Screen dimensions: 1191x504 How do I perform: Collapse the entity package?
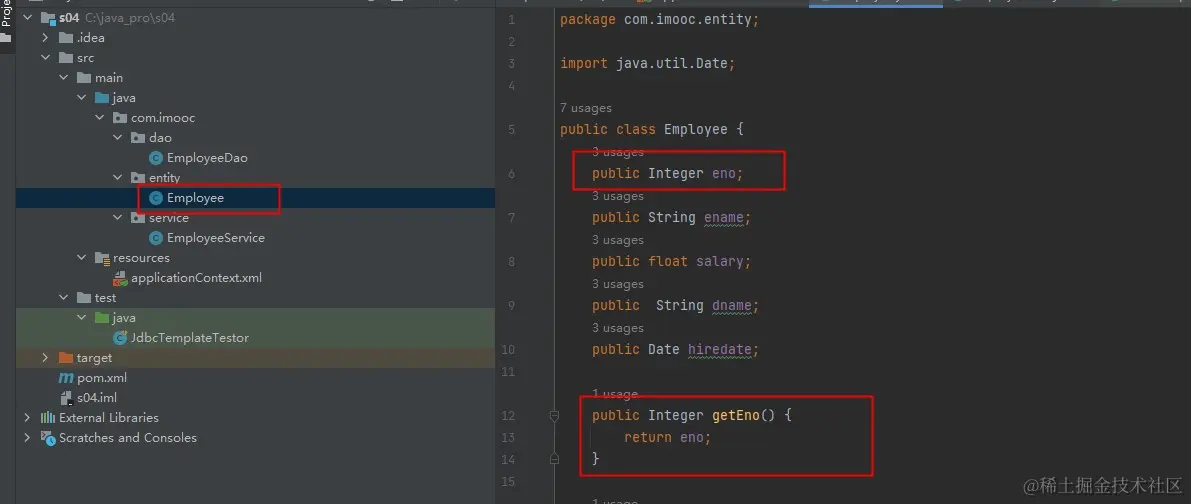[x=117, y=178]
